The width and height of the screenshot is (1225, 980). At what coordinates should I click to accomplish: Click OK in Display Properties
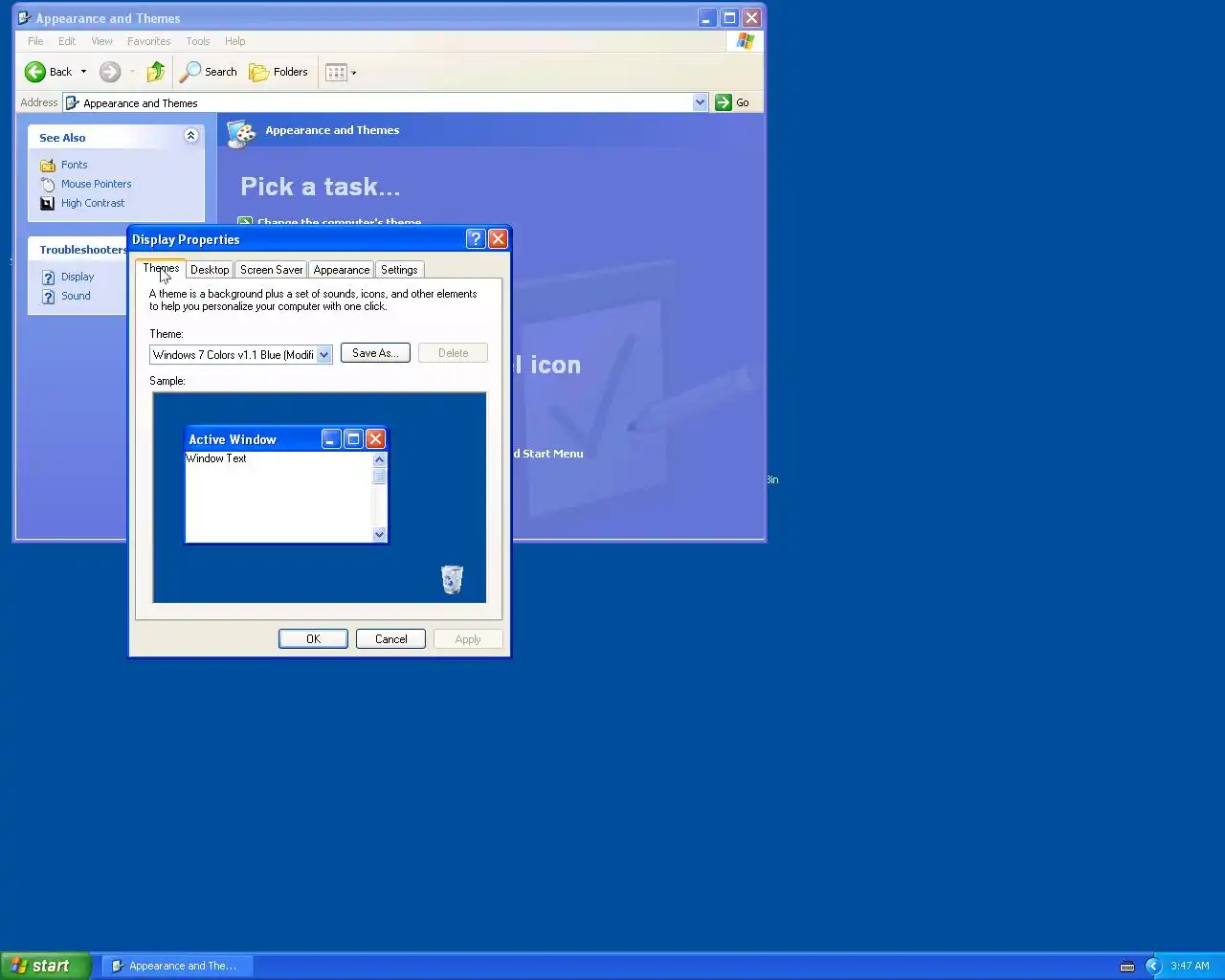point(313,638)
